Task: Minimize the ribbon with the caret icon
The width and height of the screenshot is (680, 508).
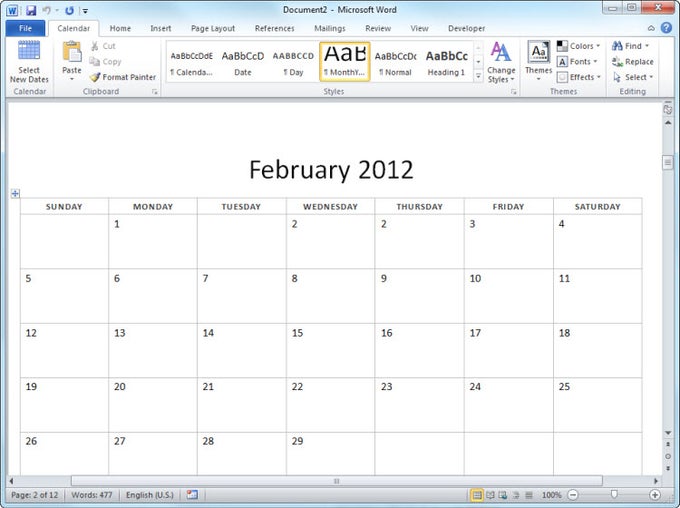Action: [x=651, y=28]
